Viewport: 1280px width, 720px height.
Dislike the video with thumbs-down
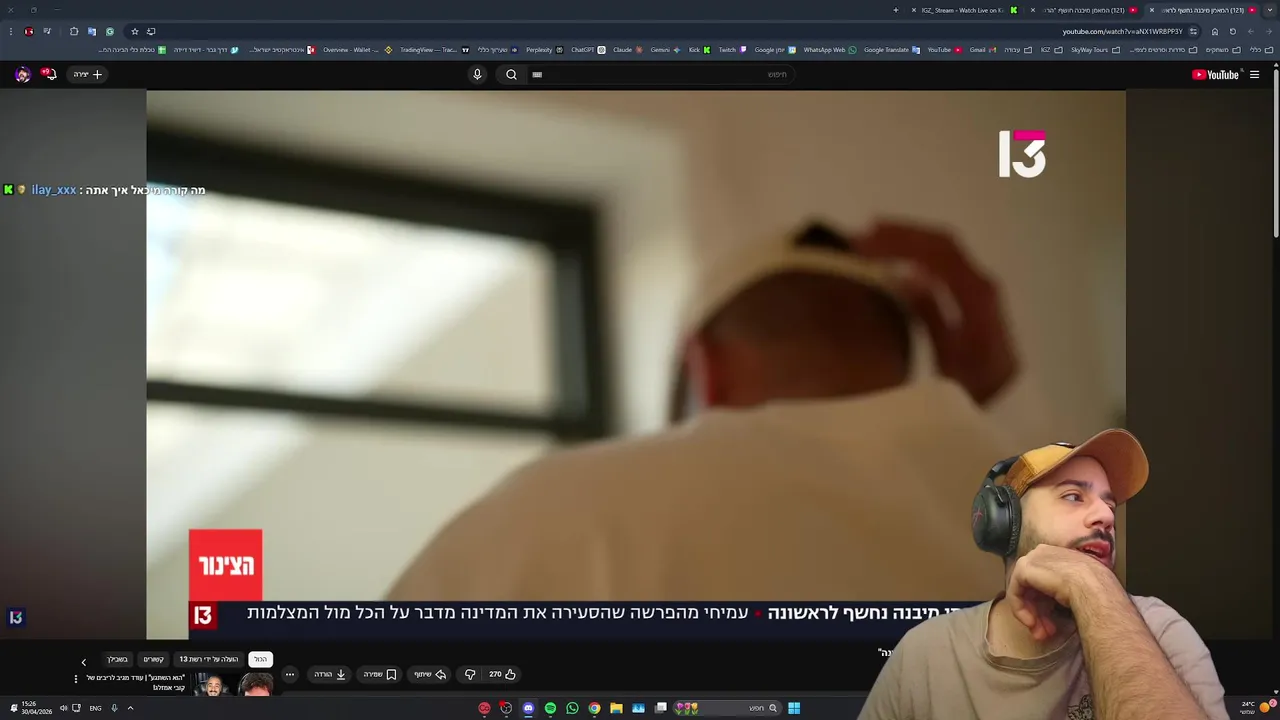470,674
